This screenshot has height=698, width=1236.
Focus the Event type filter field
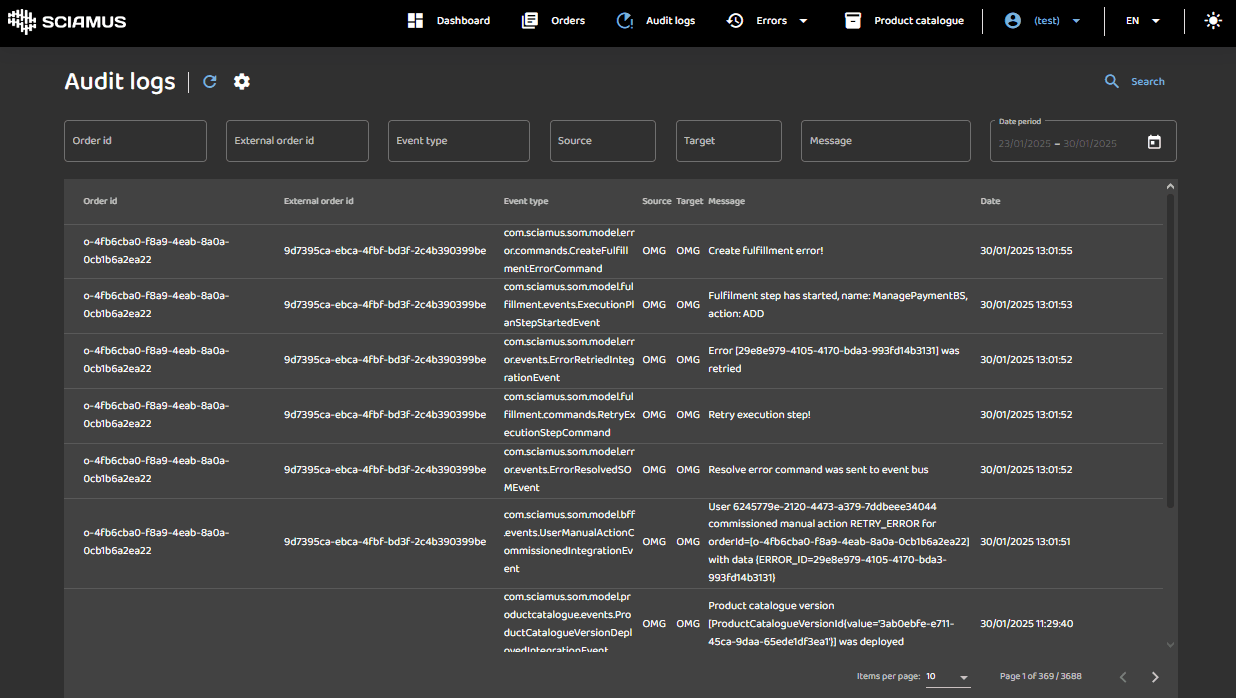(458, 141)
